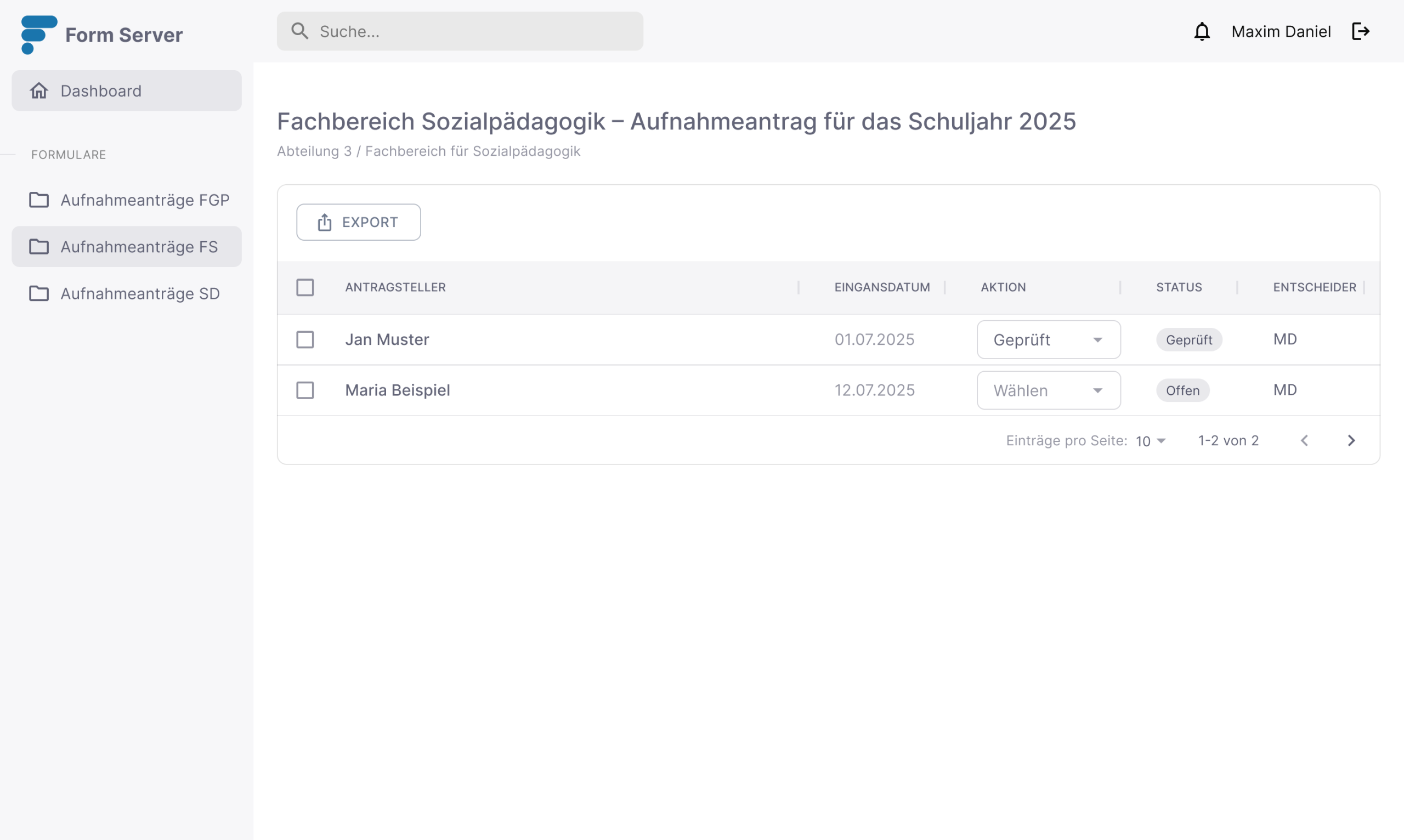
Task: Open the Wählen action dropdown for Maria Beispiel
Action: [x=1048, y=390]
